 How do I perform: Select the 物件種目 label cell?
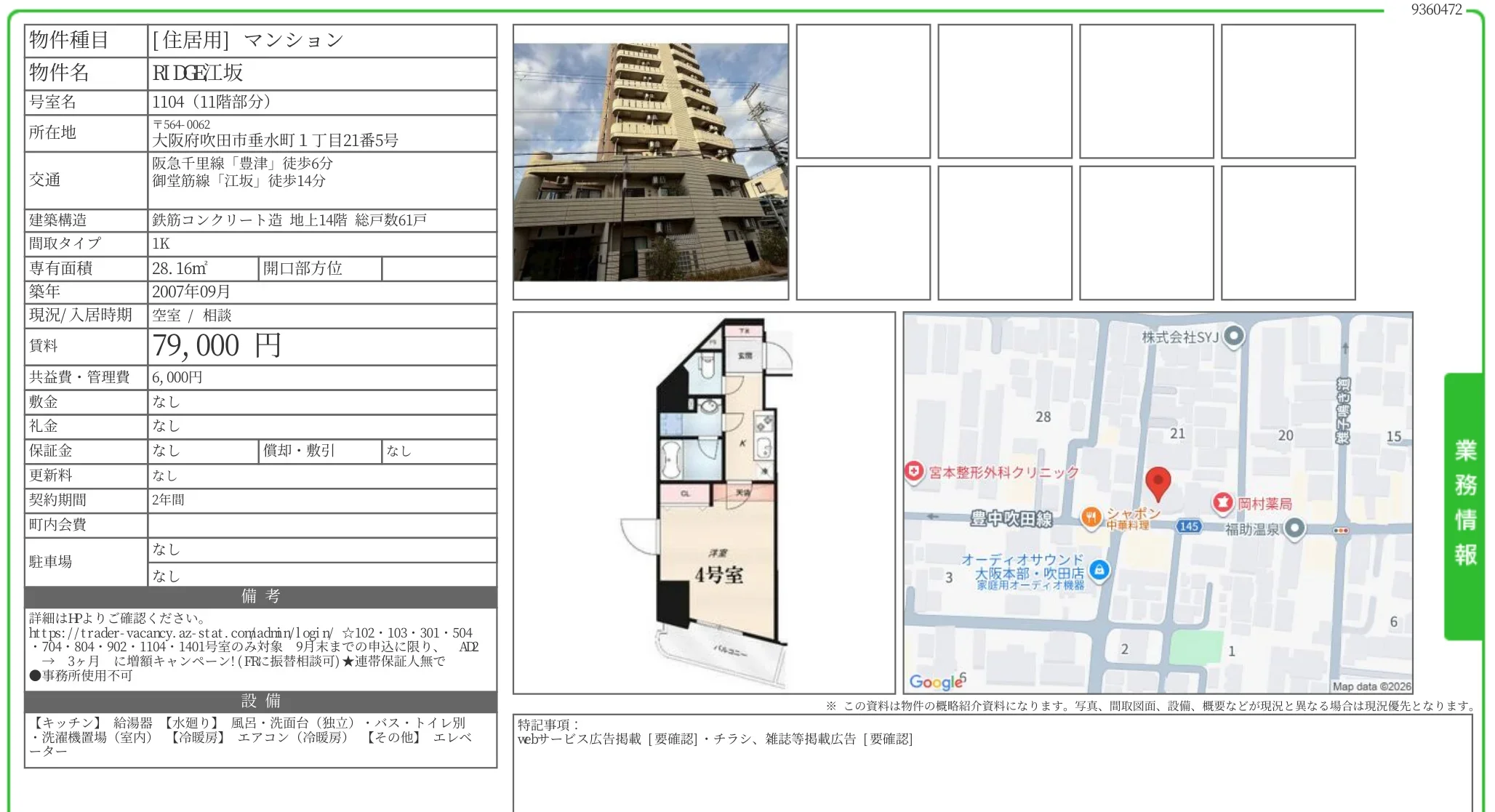tap(86, 41)
